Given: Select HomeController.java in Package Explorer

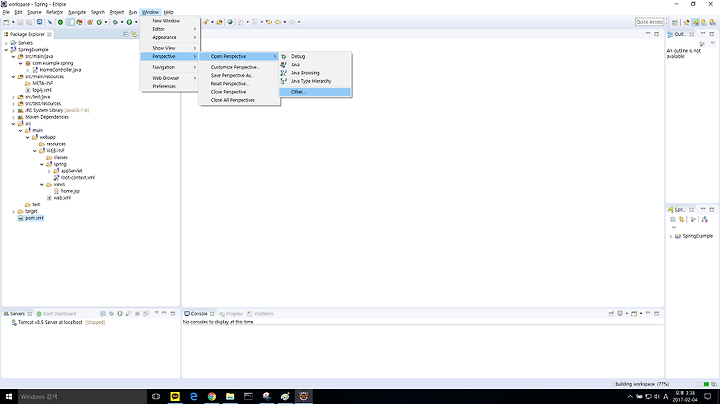Looking at the screenshot, I should (x=60, y=70).
